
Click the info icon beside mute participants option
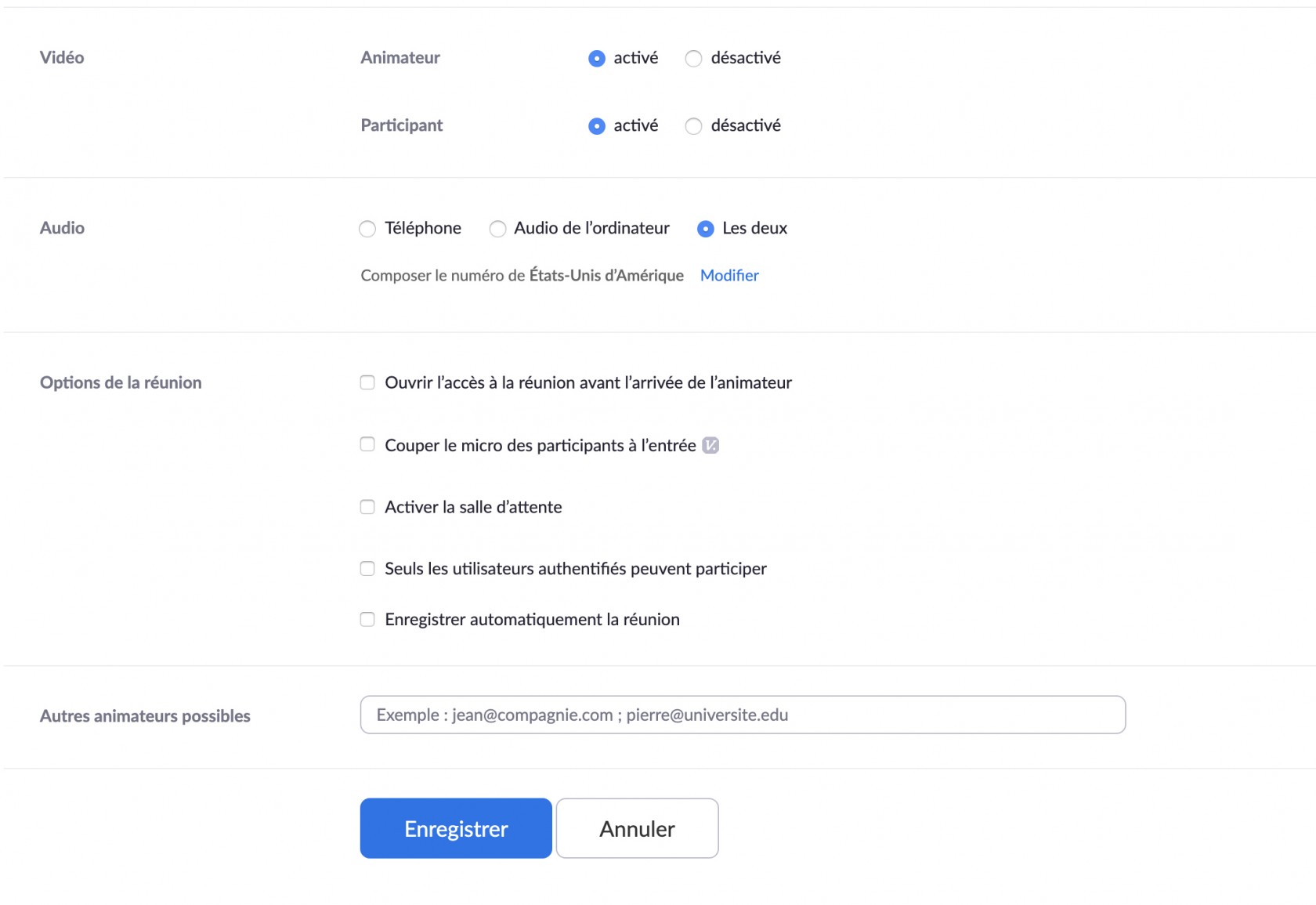tap(710, 445)
